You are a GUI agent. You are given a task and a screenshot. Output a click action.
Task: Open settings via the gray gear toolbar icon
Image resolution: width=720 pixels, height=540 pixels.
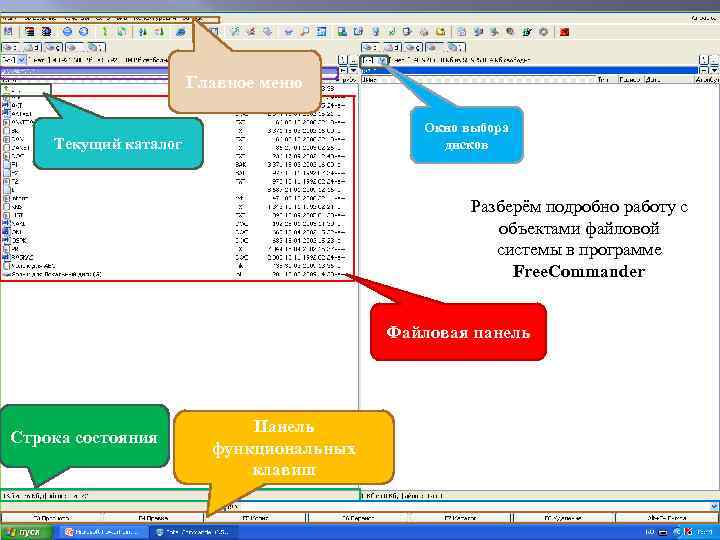point(543,32)
